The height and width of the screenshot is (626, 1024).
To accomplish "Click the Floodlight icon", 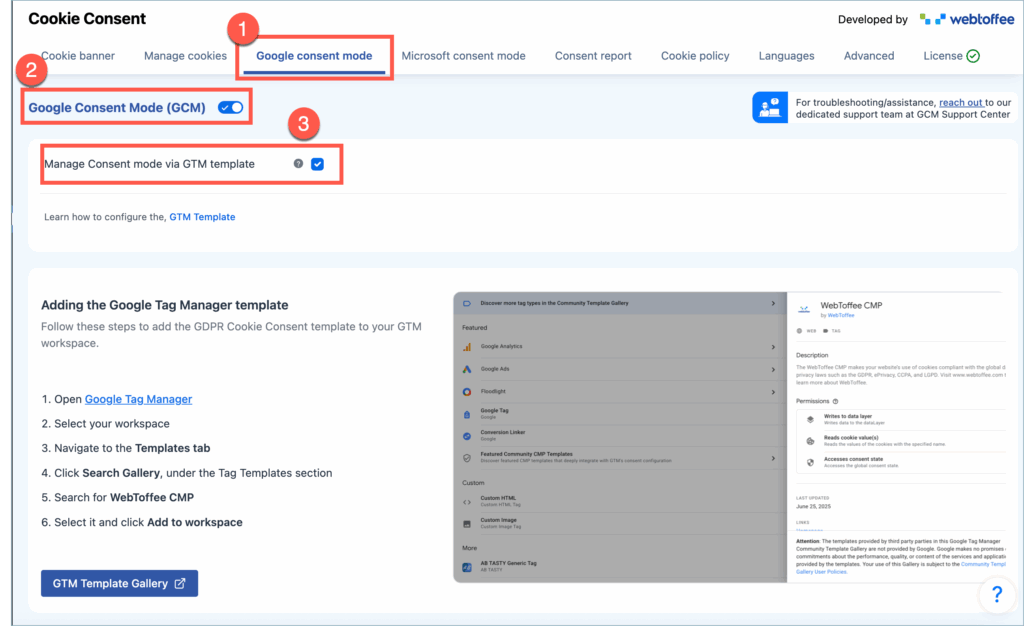I will 467,392.
